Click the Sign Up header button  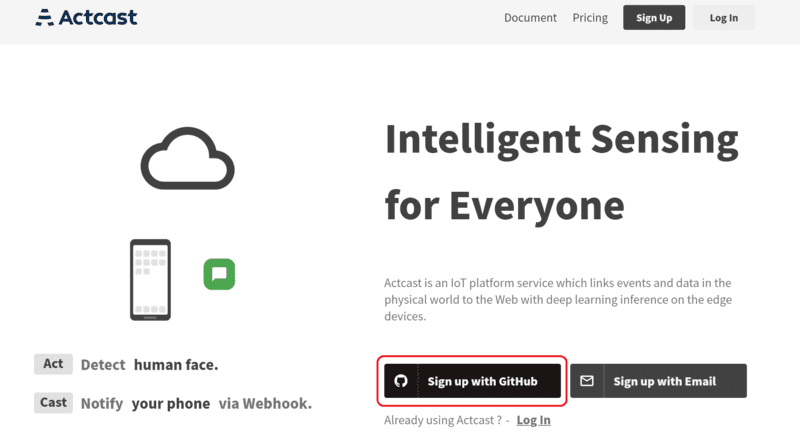pyautogui.click(x=654, y=18)
